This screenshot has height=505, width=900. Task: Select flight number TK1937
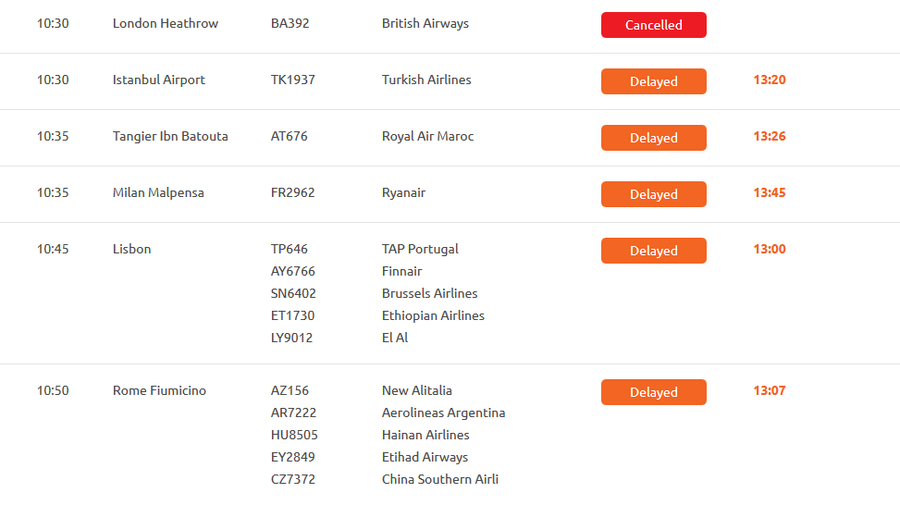click(x=293, y=80)
